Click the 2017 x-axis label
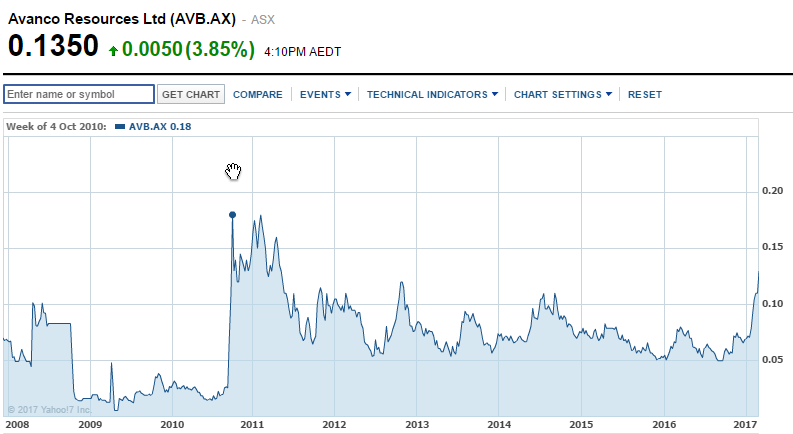Screen dimensions: 793x434 tap(745, 424)
